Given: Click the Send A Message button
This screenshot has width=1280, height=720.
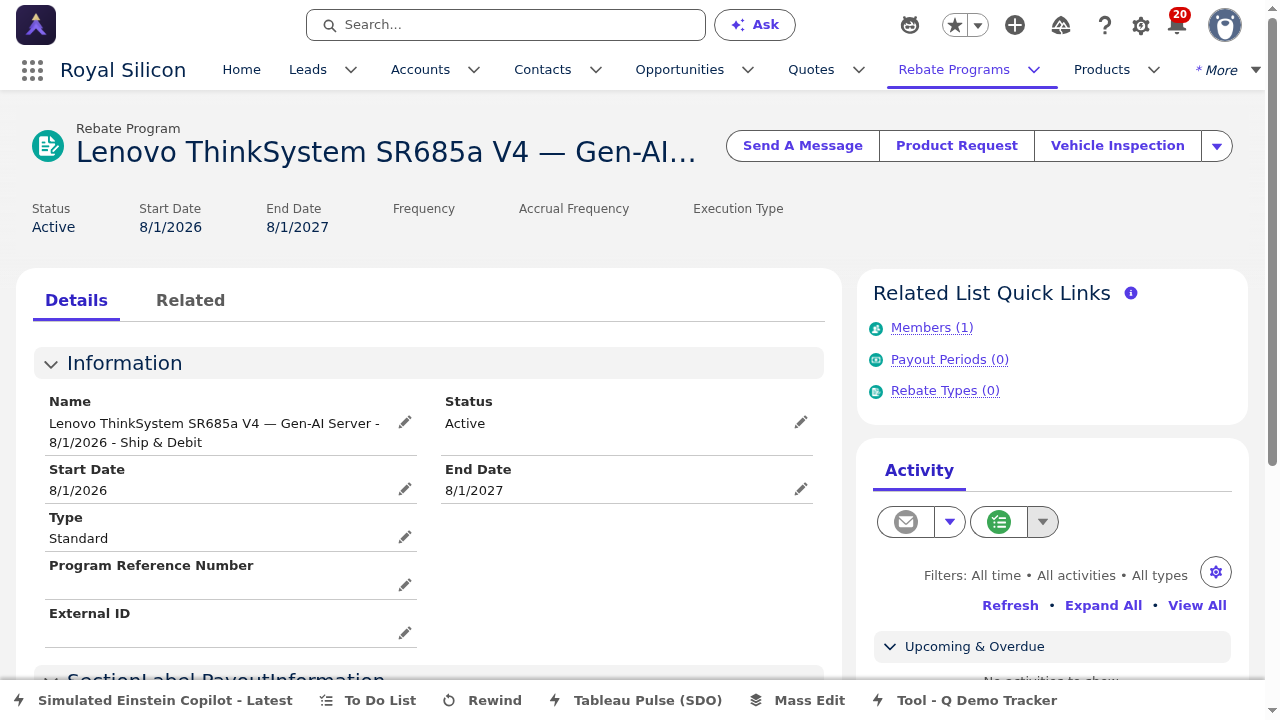Looking at the screenshot, I should (x=803, y=146).
